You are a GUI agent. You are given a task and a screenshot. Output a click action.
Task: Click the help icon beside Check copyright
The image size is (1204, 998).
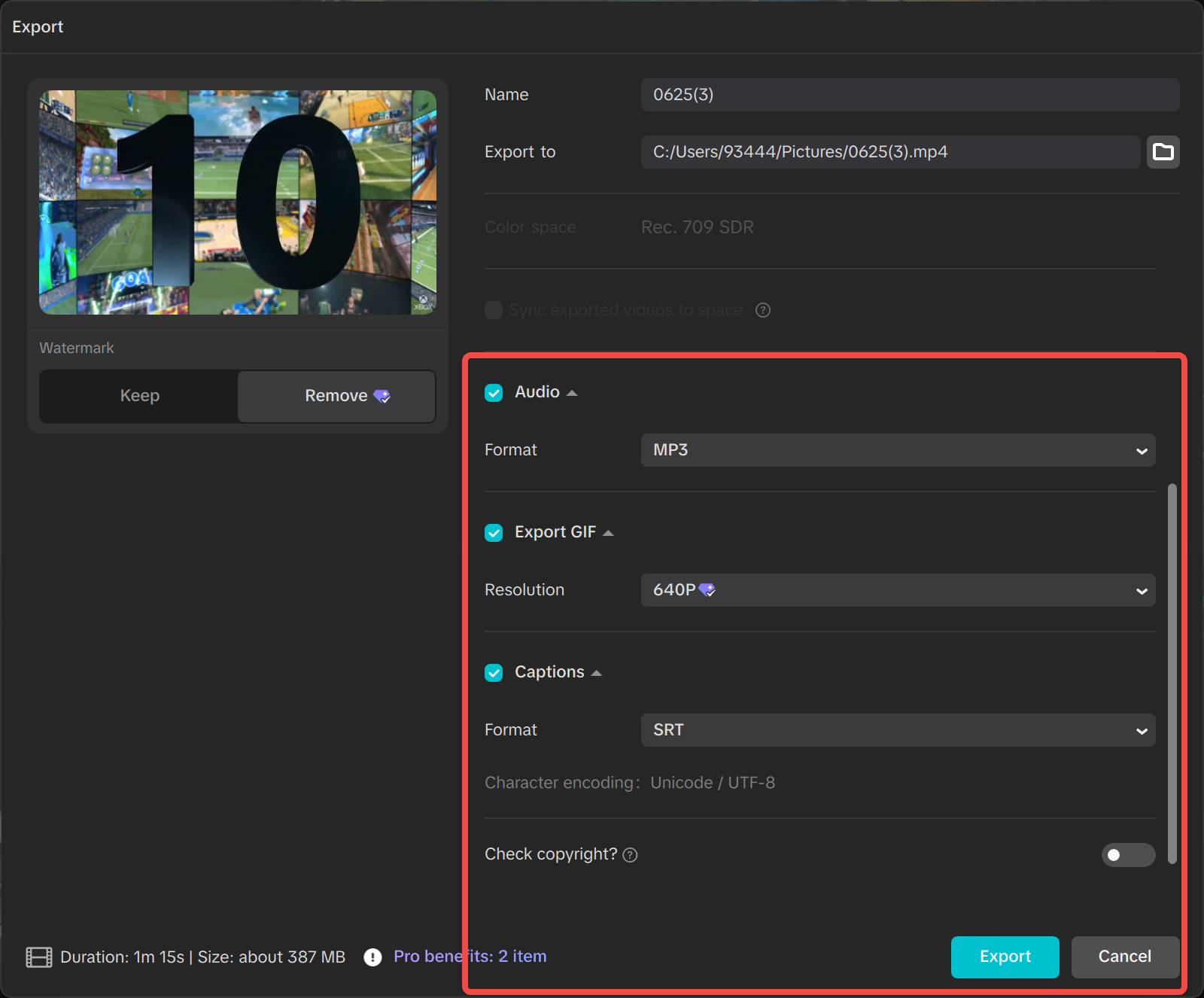click(x=631, y=855)
